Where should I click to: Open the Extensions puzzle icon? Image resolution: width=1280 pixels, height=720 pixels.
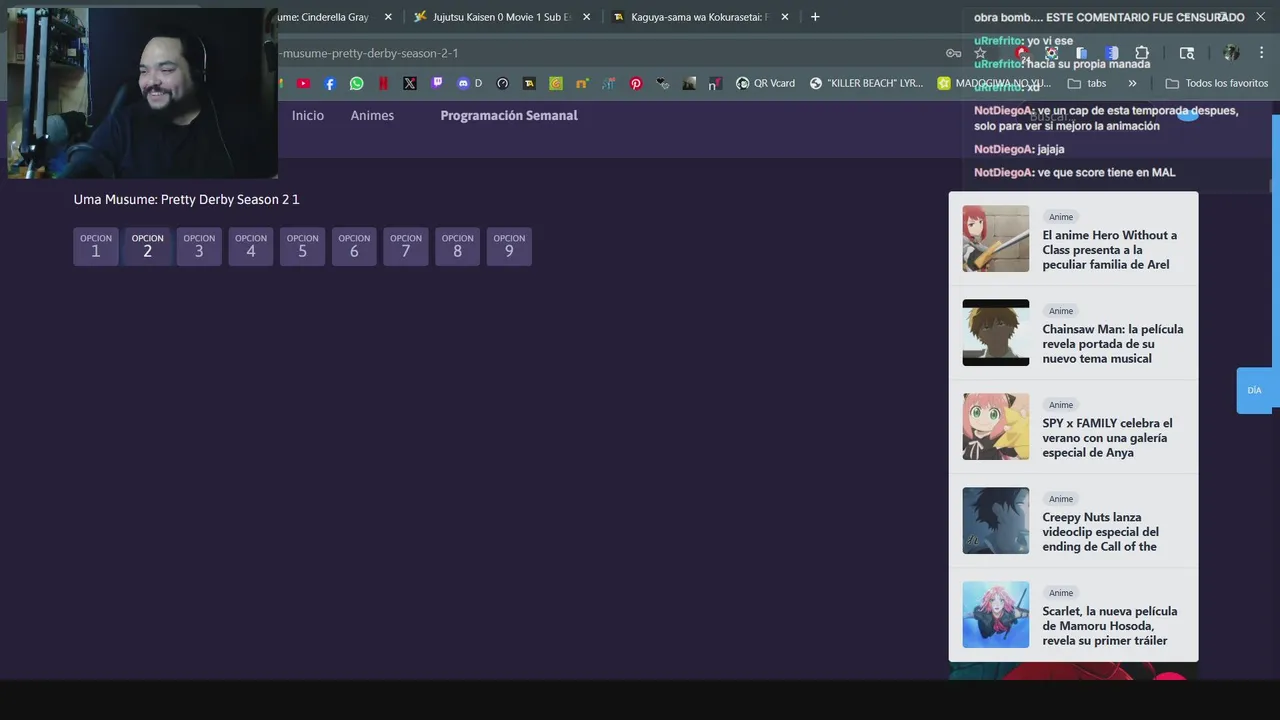click(x=1142, y=53)
